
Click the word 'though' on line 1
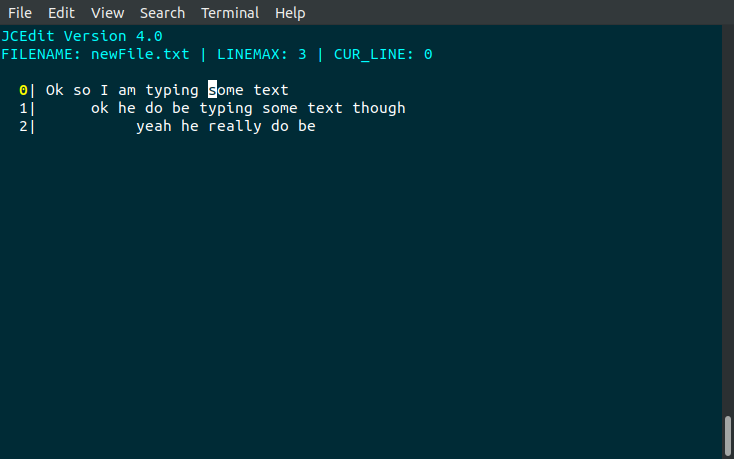379,108
